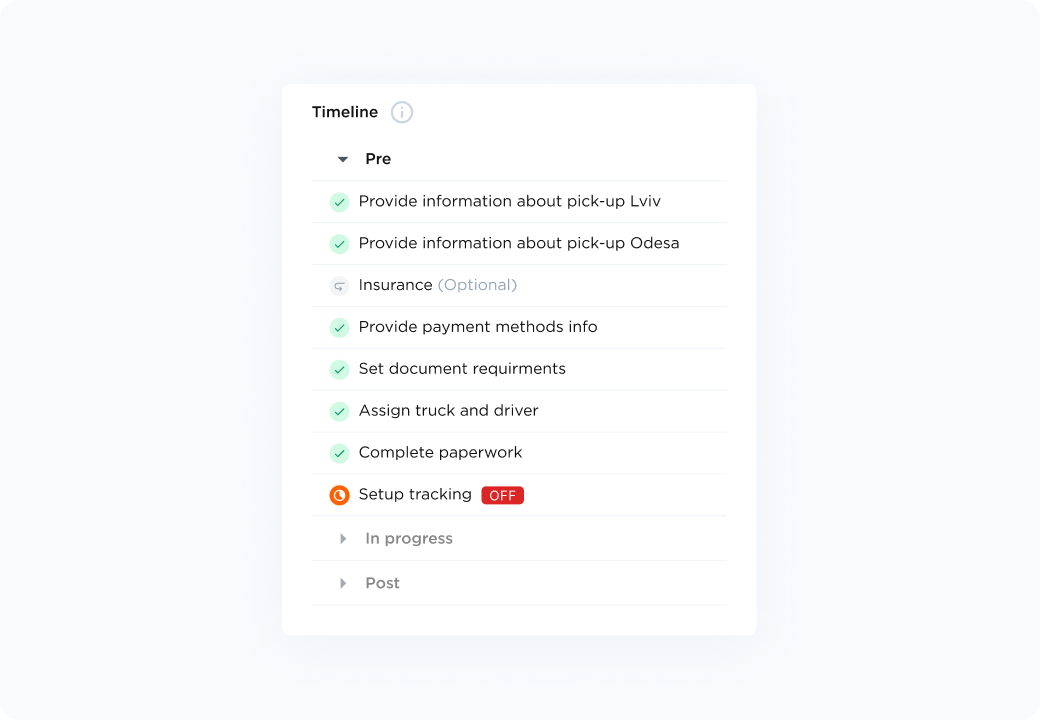Click the Insurance skipped status icon
Viewport: 1040px width, 720px height.
(x=339, y=286)
